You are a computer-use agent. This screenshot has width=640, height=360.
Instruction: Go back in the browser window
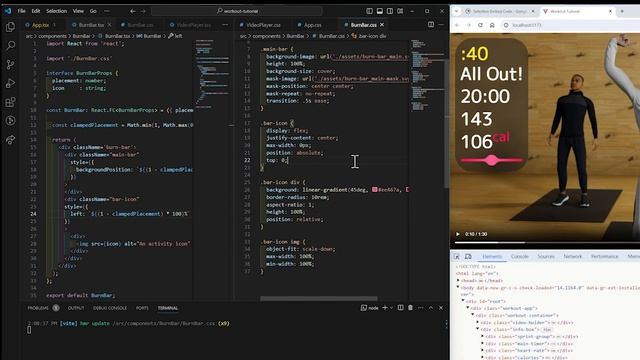pyautogui.click(x=457, y=25)
